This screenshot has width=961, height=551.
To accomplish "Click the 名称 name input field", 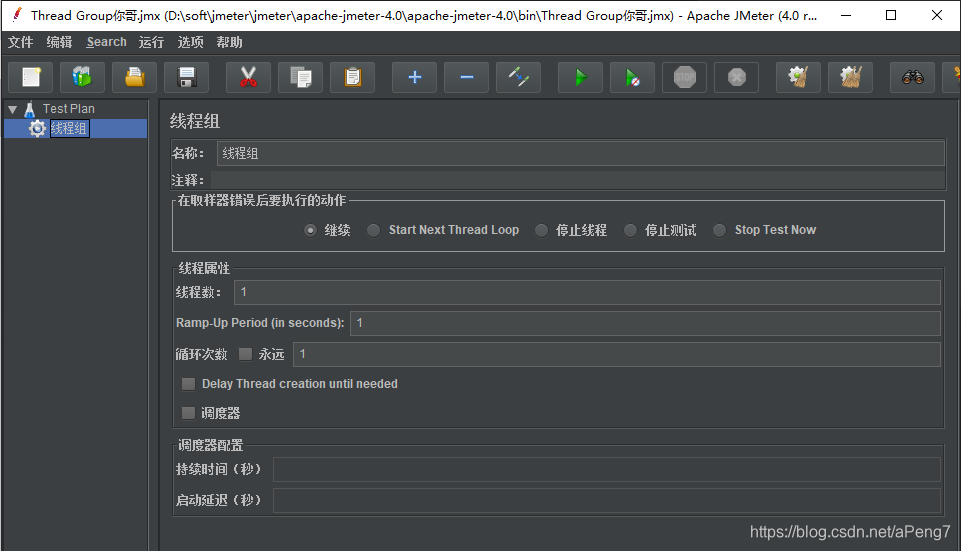I will 580,153.
